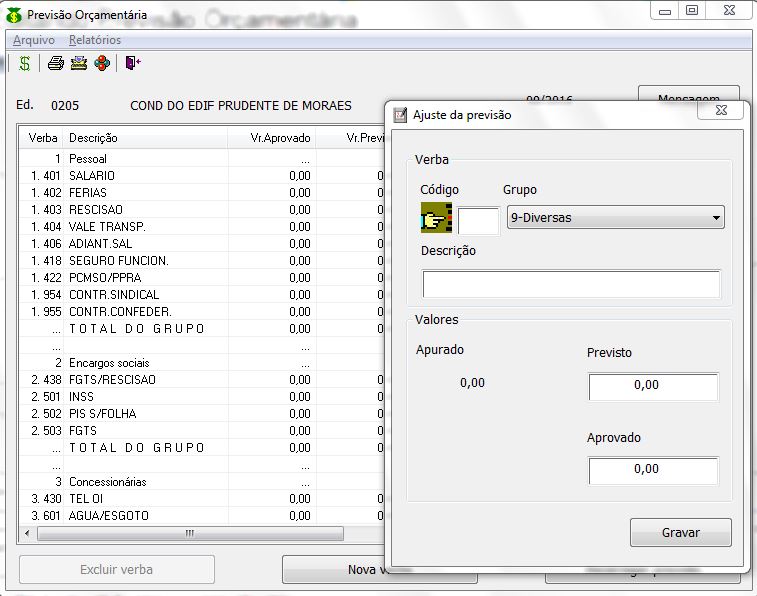The width and height of the screenshot is (757, 596).
Task: Select the Aprovado value field
Action: tap(653, 469)
